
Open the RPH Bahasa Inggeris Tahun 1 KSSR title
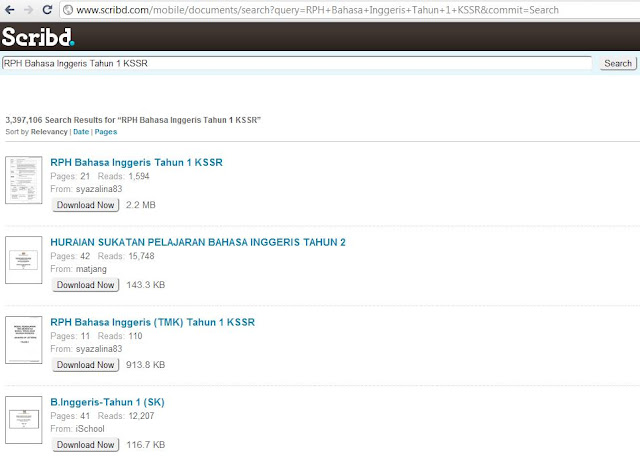[x=136, y=162]
